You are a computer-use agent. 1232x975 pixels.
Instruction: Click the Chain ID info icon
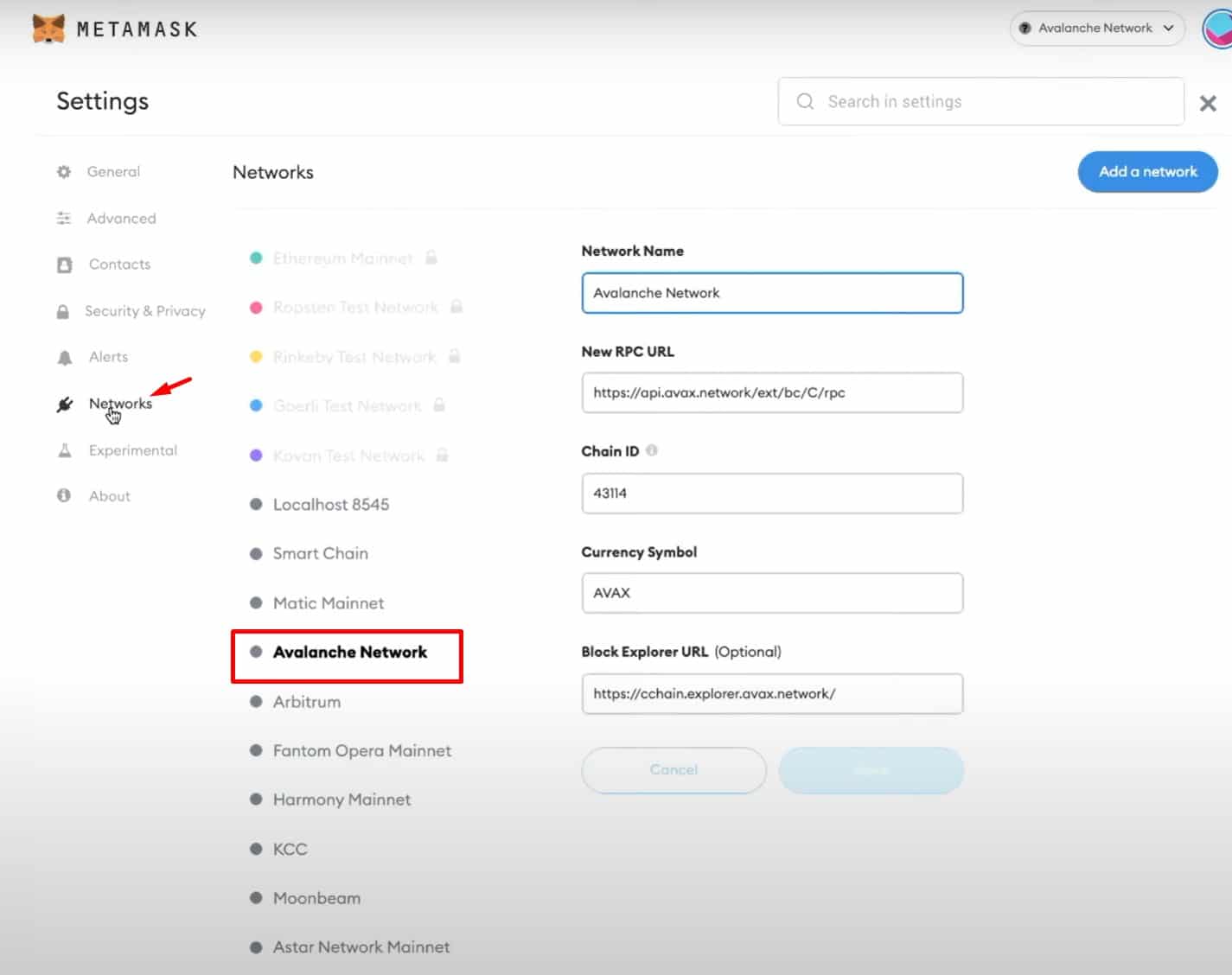click(652, 450)
